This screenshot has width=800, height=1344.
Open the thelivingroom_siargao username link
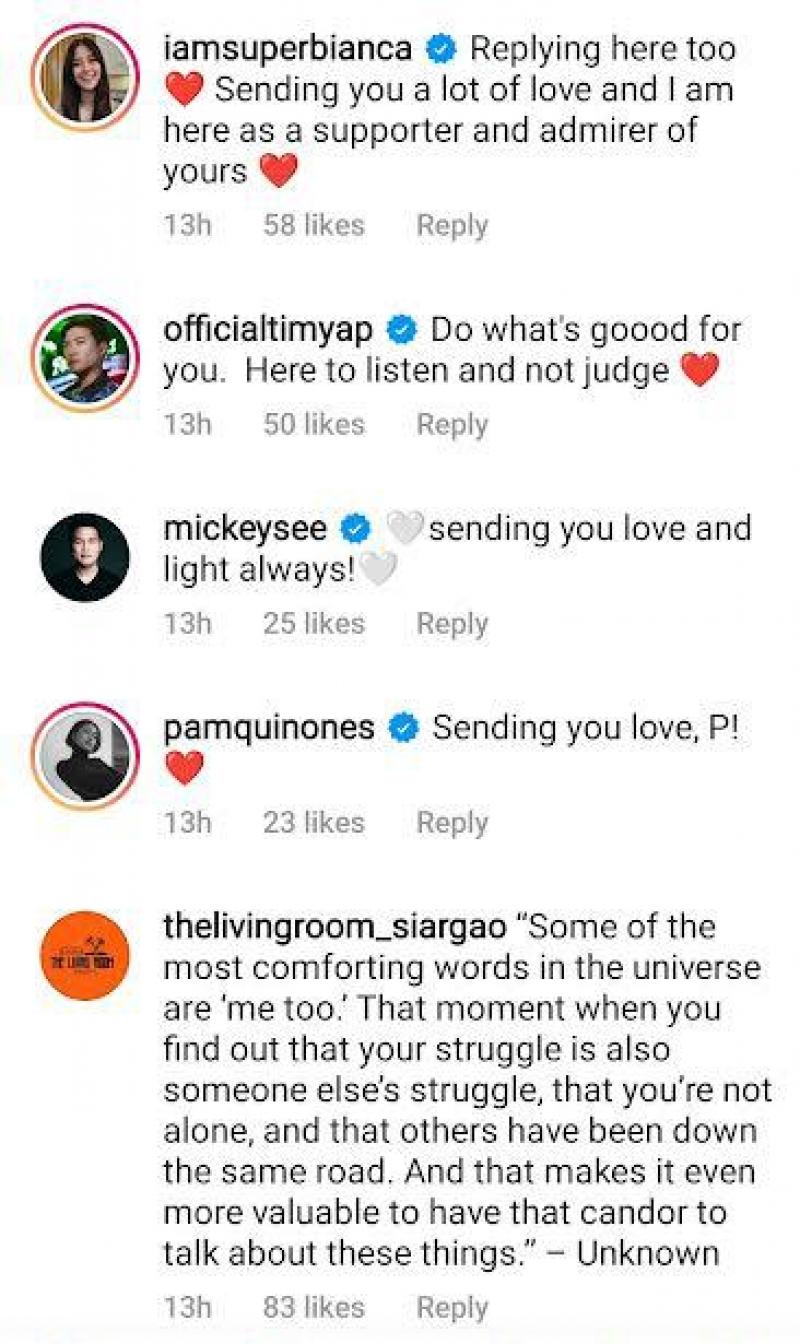click(x=334, y=927)
